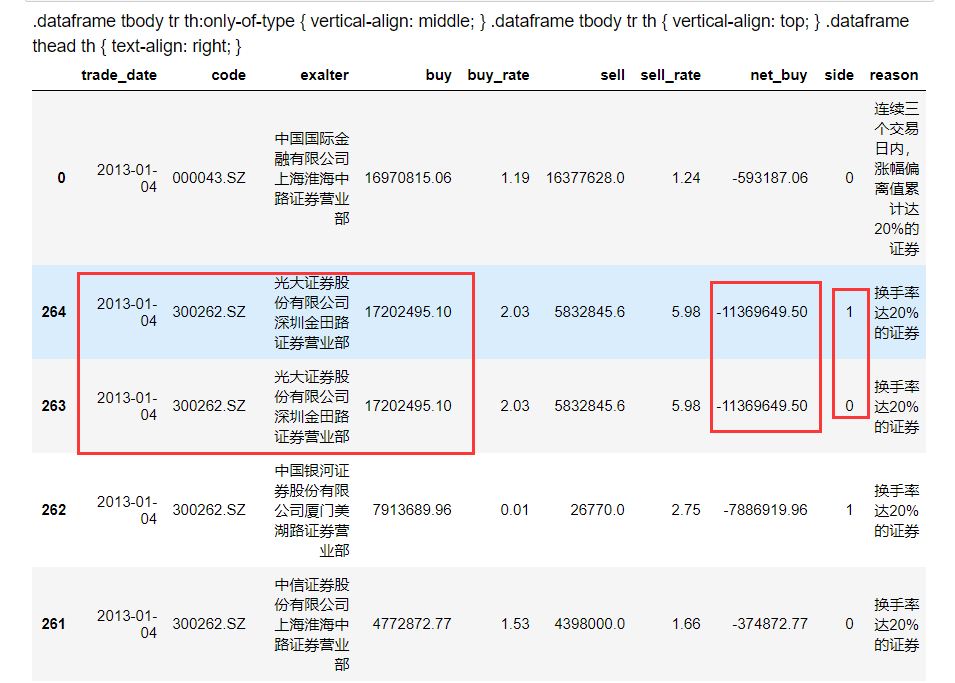The height and width of the screenshot is (683, 955).
Task: Click buy value in row 264
Action: [x=408, y=312]
